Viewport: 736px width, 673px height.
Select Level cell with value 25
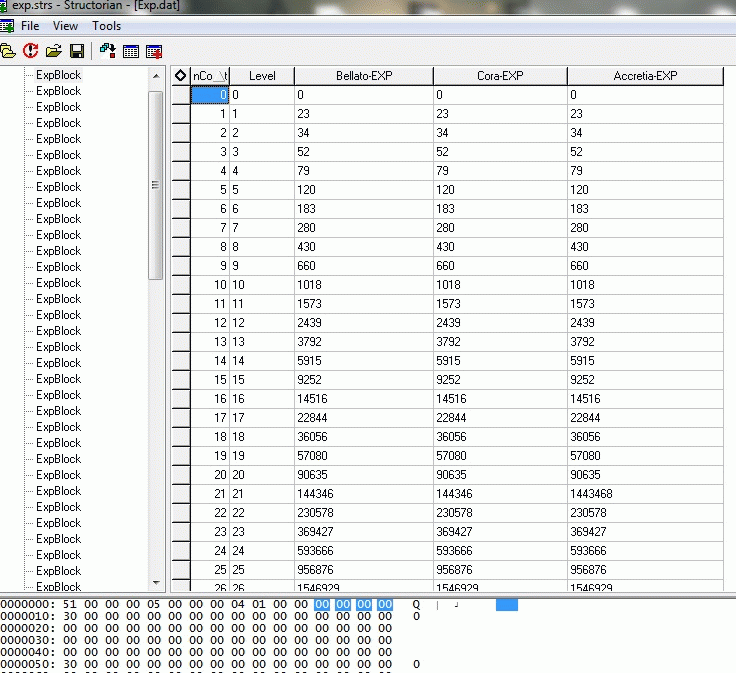(x=262, y=570)
